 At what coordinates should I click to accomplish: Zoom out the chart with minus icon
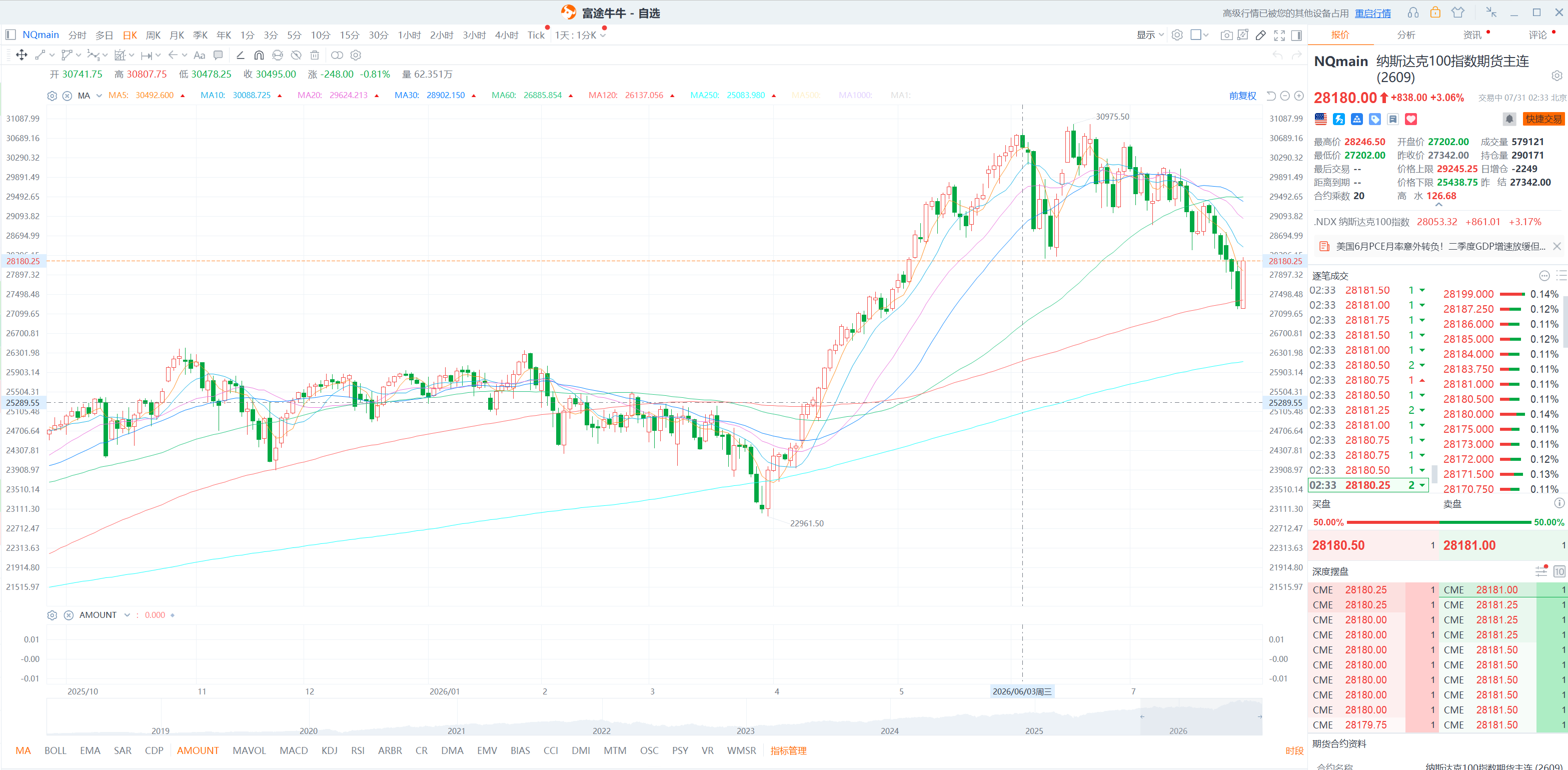1285,96
